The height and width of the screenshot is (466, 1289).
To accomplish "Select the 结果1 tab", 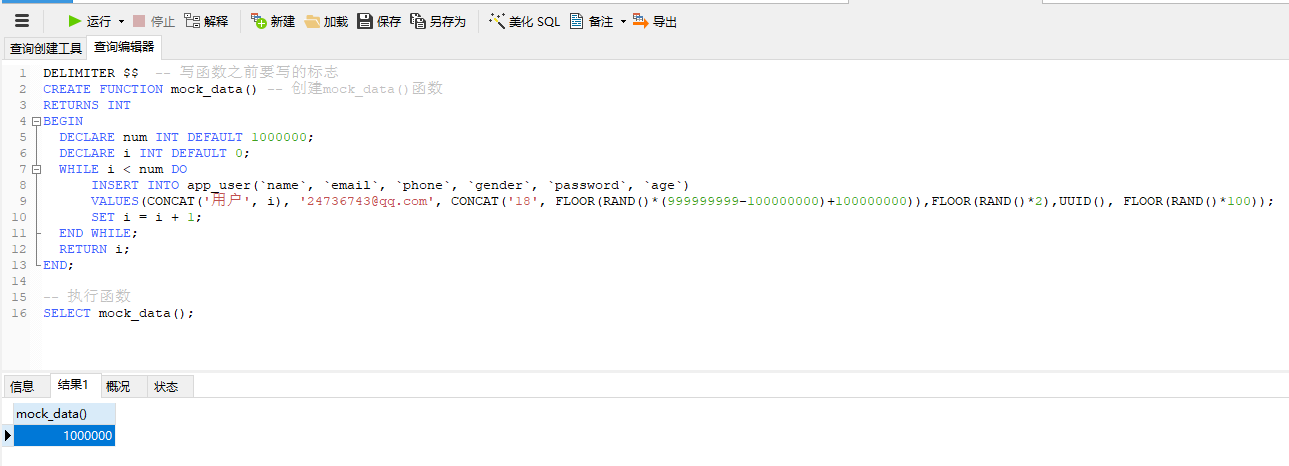I will pyautogui.click(x=73, y=385).
